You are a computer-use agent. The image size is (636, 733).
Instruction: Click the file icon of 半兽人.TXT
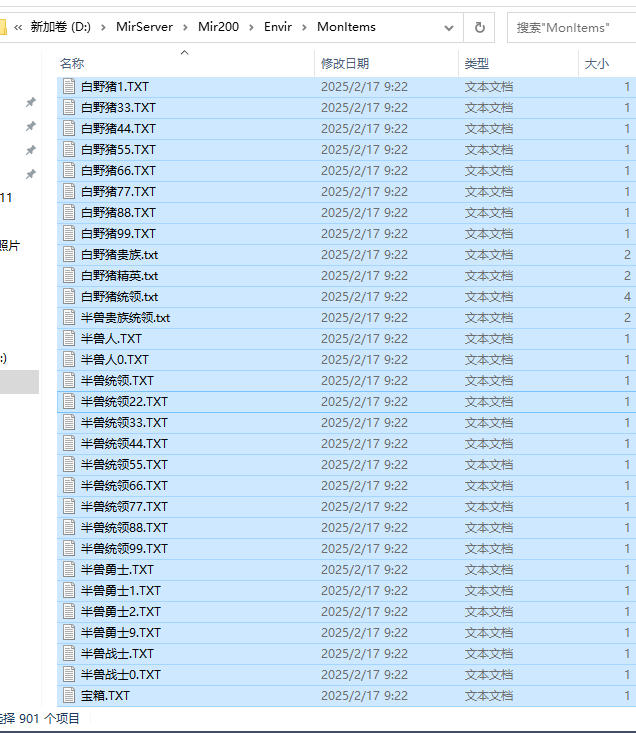tap(69, 338)
